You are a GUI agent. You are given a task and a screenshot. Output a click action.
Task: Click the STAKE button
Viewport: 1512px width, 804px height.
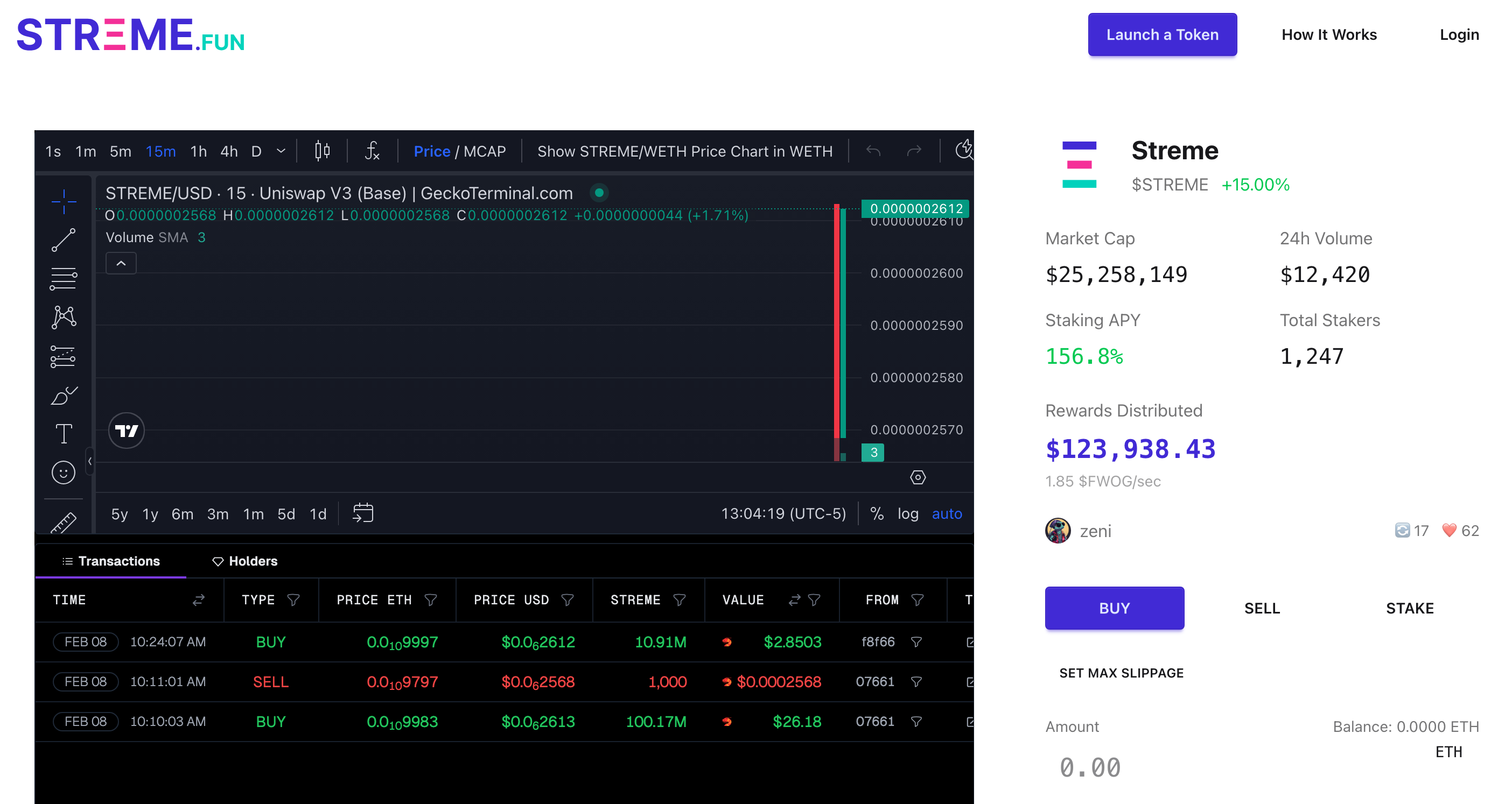1410,607
